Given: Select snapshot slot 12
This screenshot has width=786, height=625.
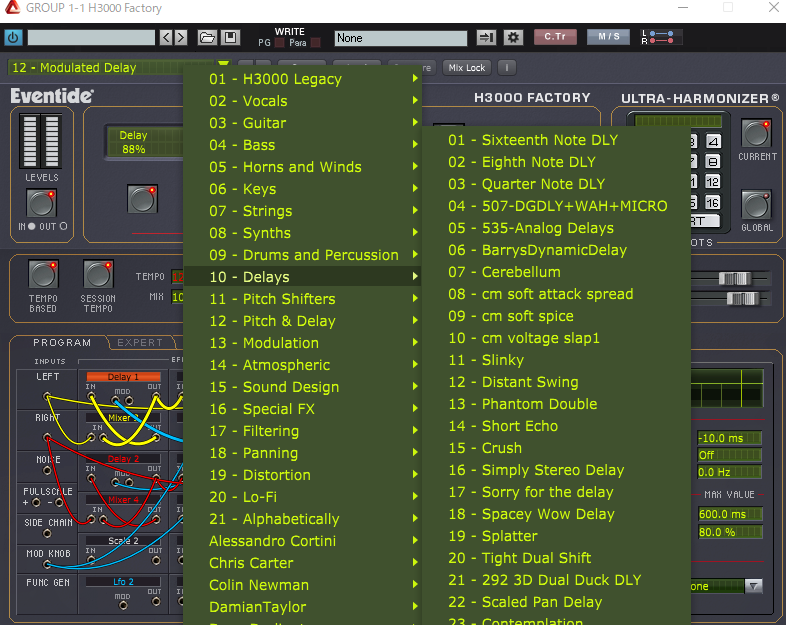Looking at the screenshot, I should (x=713, y=181).
